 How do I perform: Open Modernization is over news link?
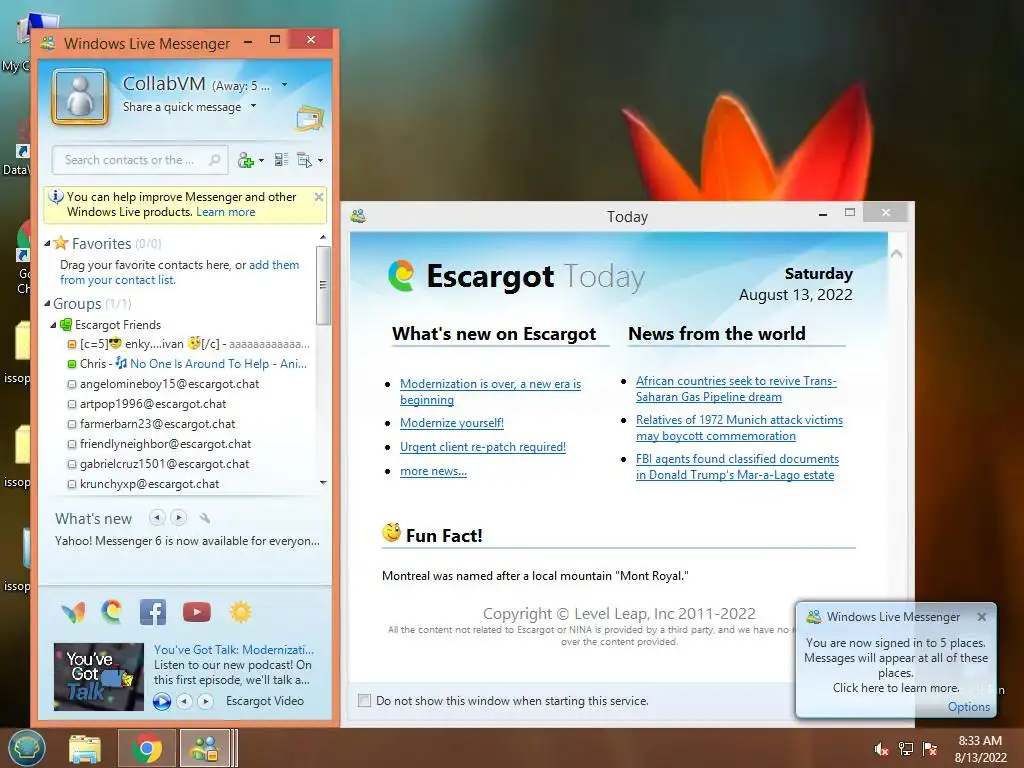click(490, 392)
